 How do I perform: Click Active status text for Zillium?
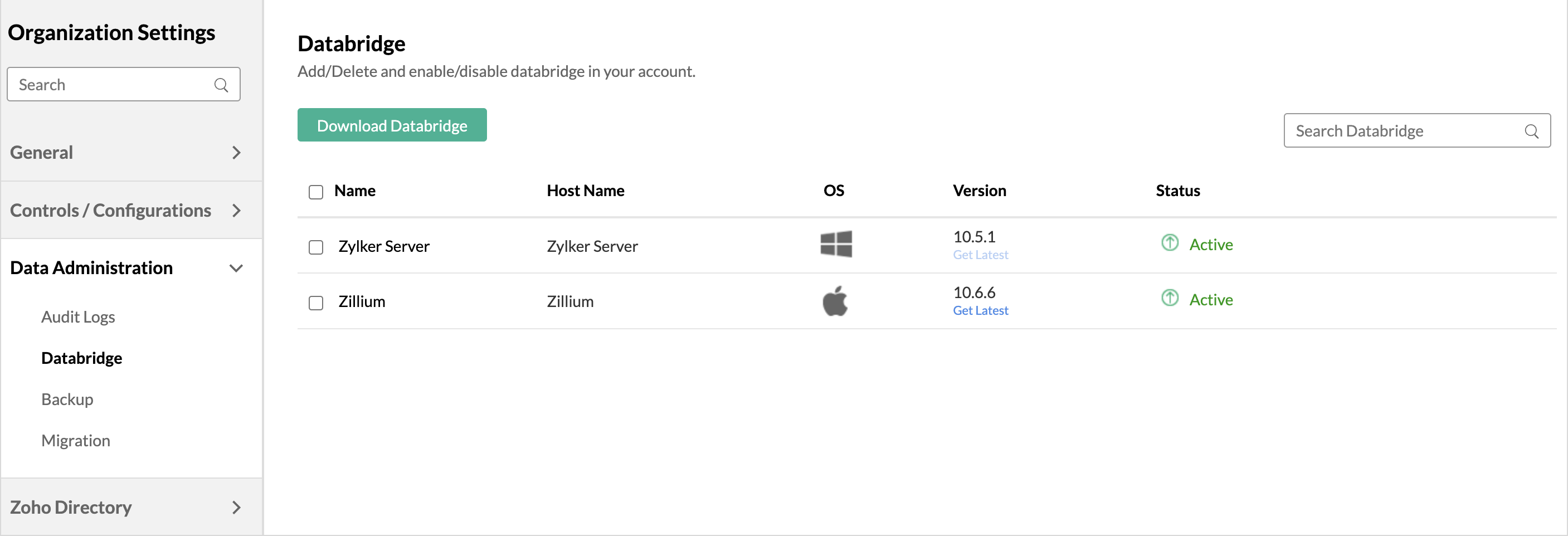tap(1211, 300)
